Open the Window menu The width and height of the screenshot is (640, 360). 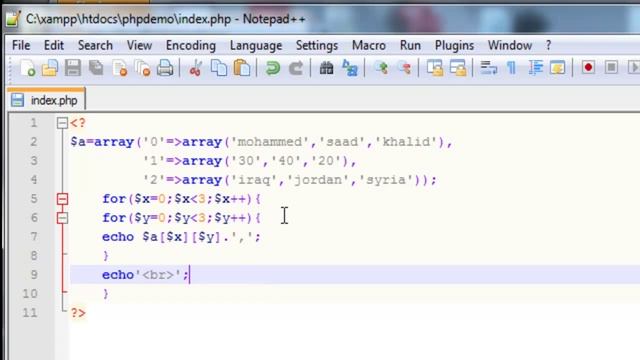(510, 45)
